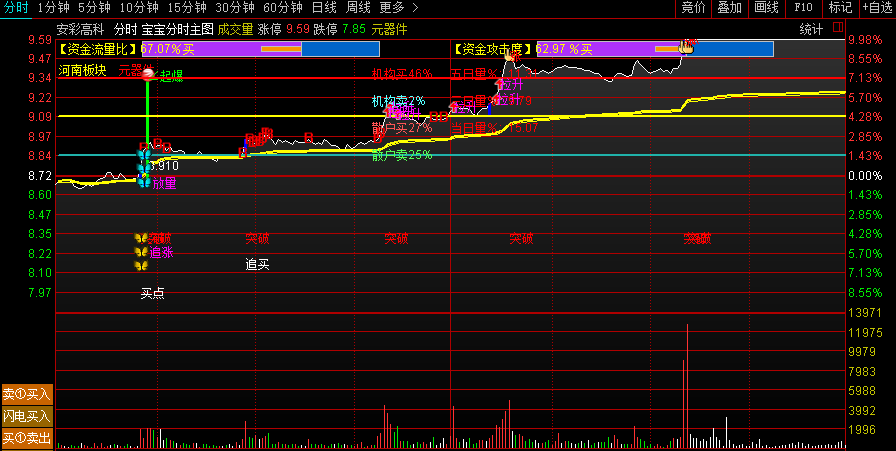Click the hand icon on 资金攻击度 bar
This screenshot has width=896, height=451.
click(x=686, y=46)
